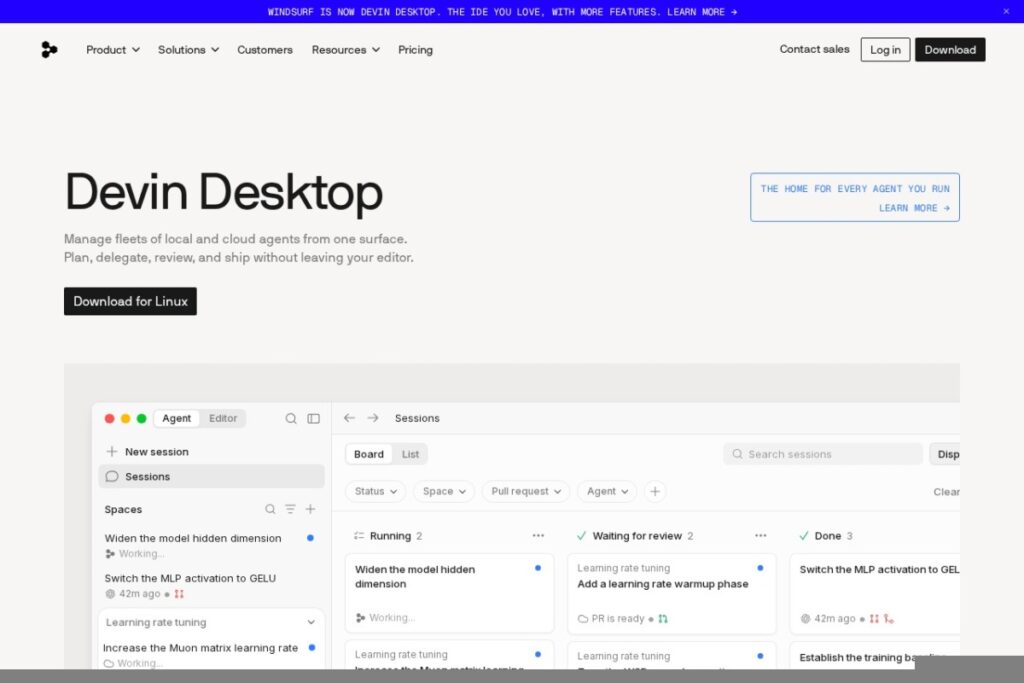Viewport: 1024px width, 683px height.
Task: Open Increase the Muon matrix learning rate item
Action: tap(209, 654)
